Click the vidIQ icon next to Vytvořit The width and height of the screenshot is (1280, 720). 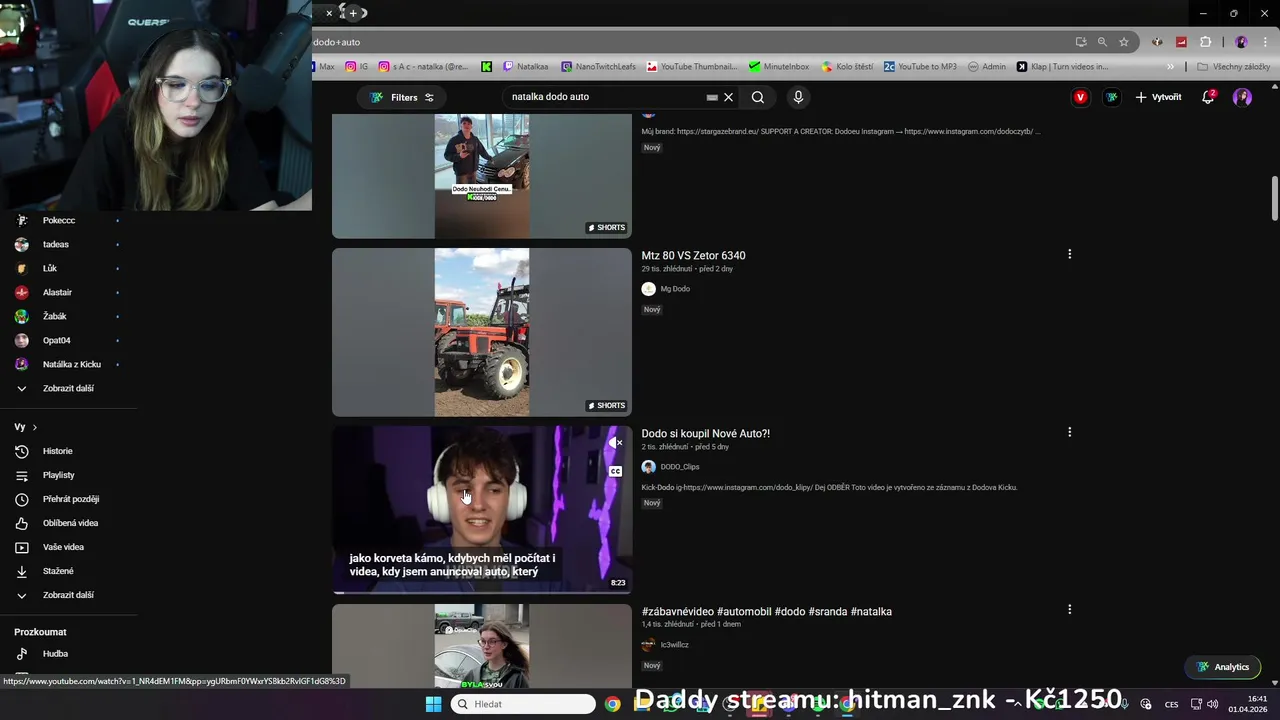tap(1112, 97)
